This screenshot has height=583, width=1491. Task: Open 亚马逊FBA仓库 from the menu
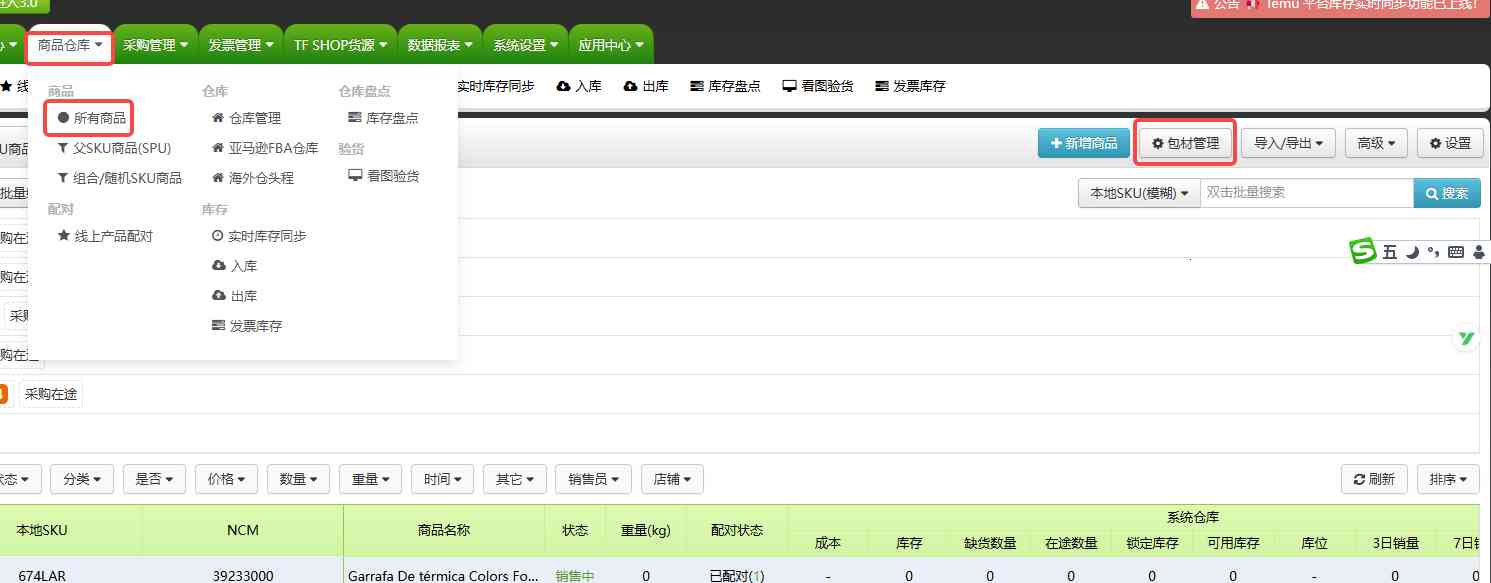coord(264,148)
